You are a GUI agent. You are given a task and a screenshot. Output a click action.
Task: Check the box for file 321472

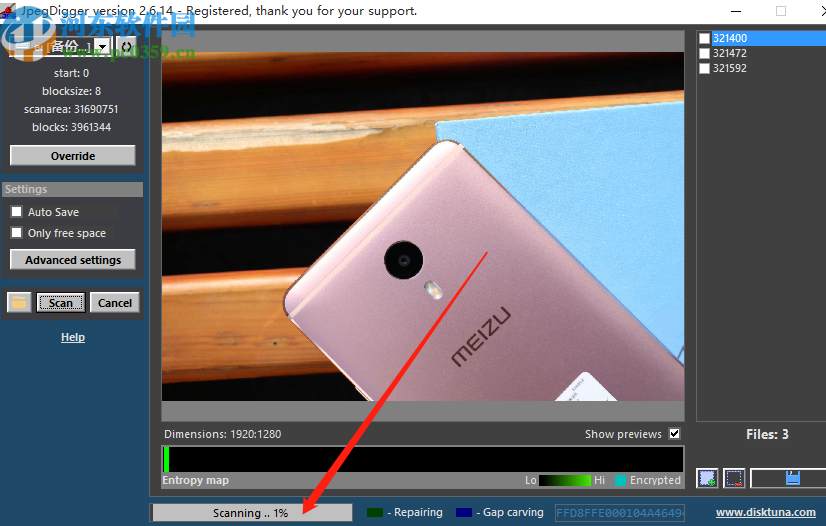704,53
